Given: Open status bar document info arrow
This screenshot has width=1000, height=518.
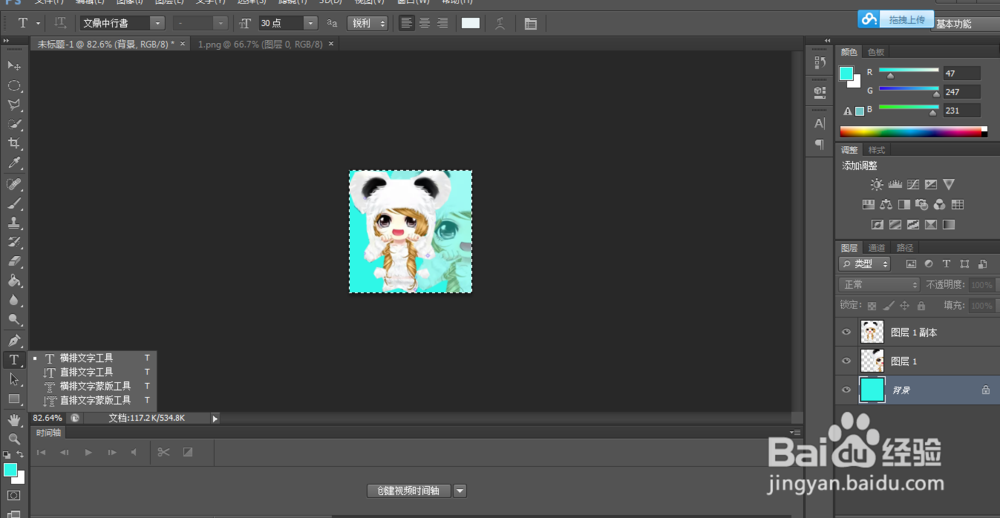Looking at the screenshot, I should 215,418.
